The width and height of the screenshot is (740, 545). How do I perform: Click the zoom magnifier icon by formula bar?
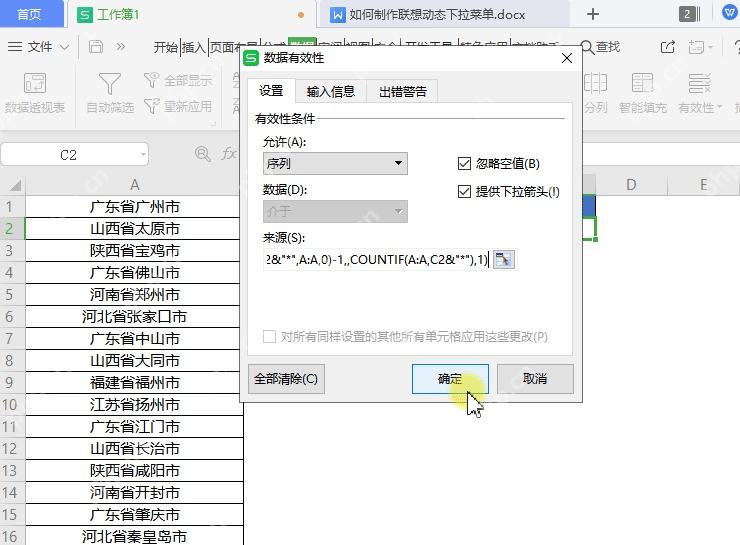tap(202, 154)
